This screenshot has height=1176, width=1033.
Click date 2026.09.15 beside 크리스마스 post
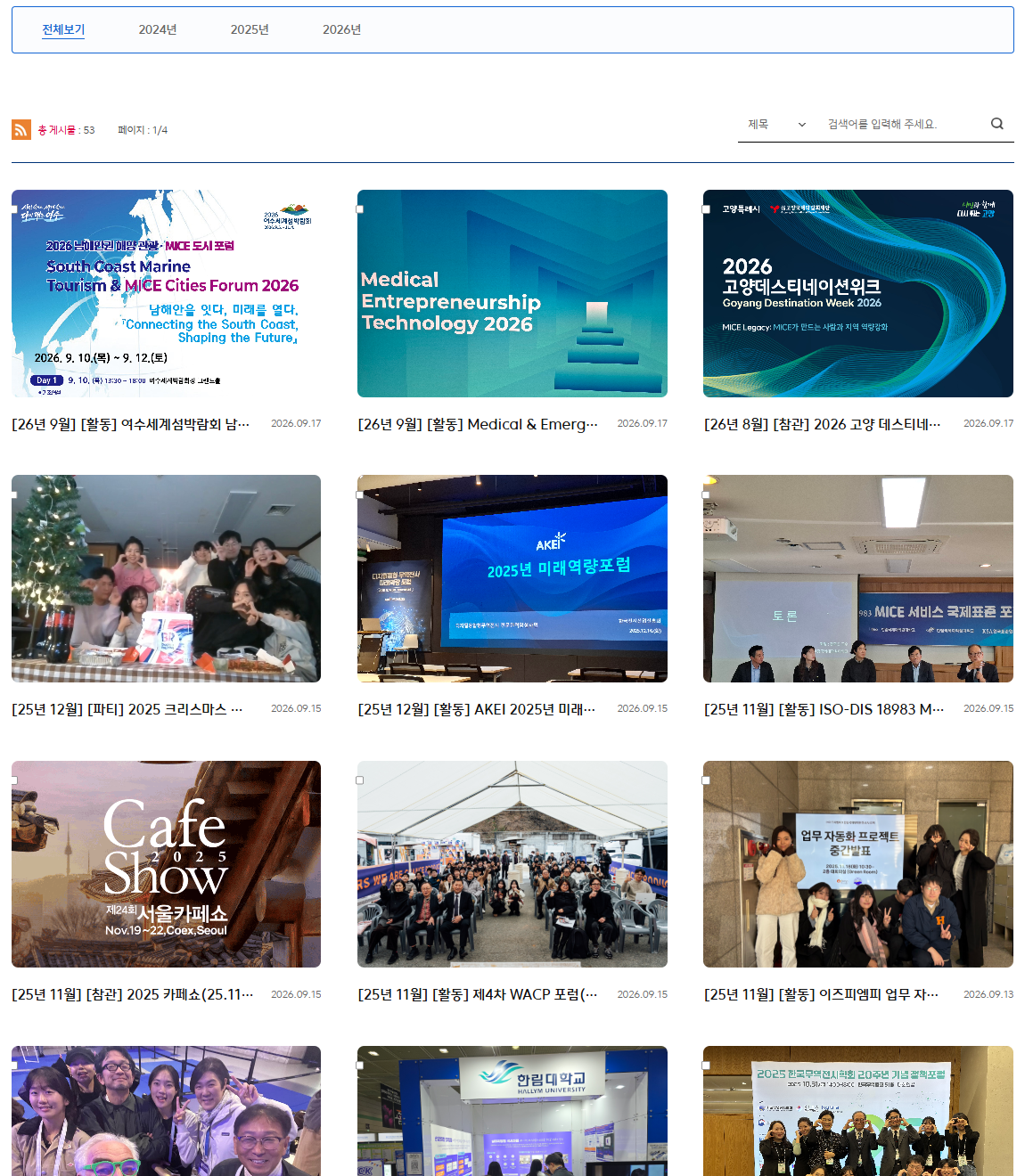click(x=296, y=708)
